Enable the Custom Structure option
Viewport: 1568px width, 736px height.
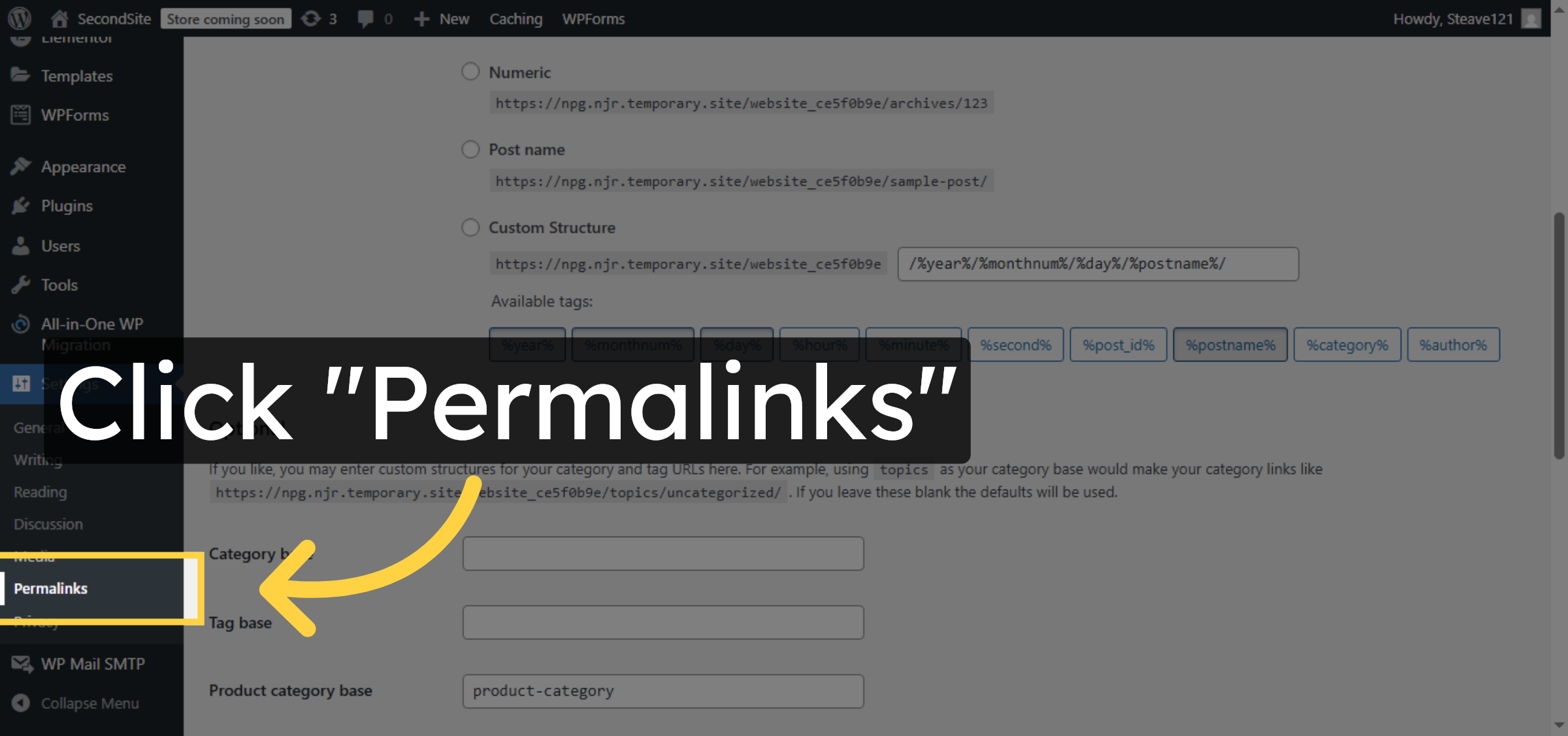click(470, 227)
